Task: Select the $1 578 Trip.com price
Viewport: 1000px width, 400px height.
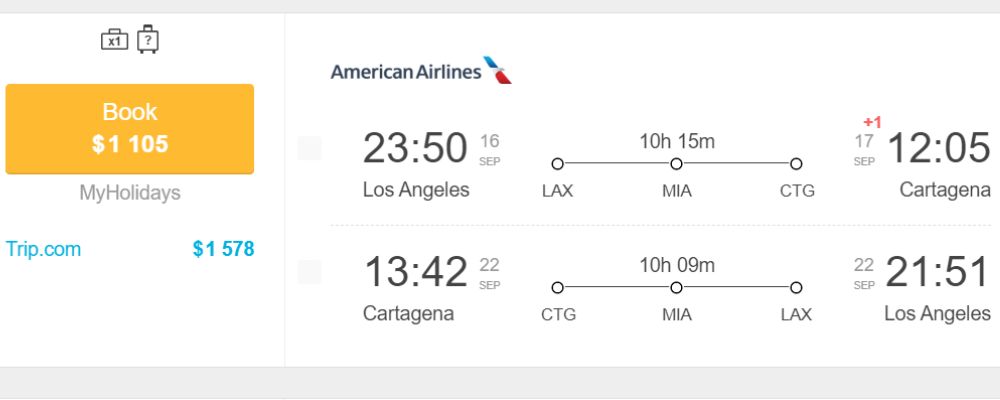Action: pos(223,249)
